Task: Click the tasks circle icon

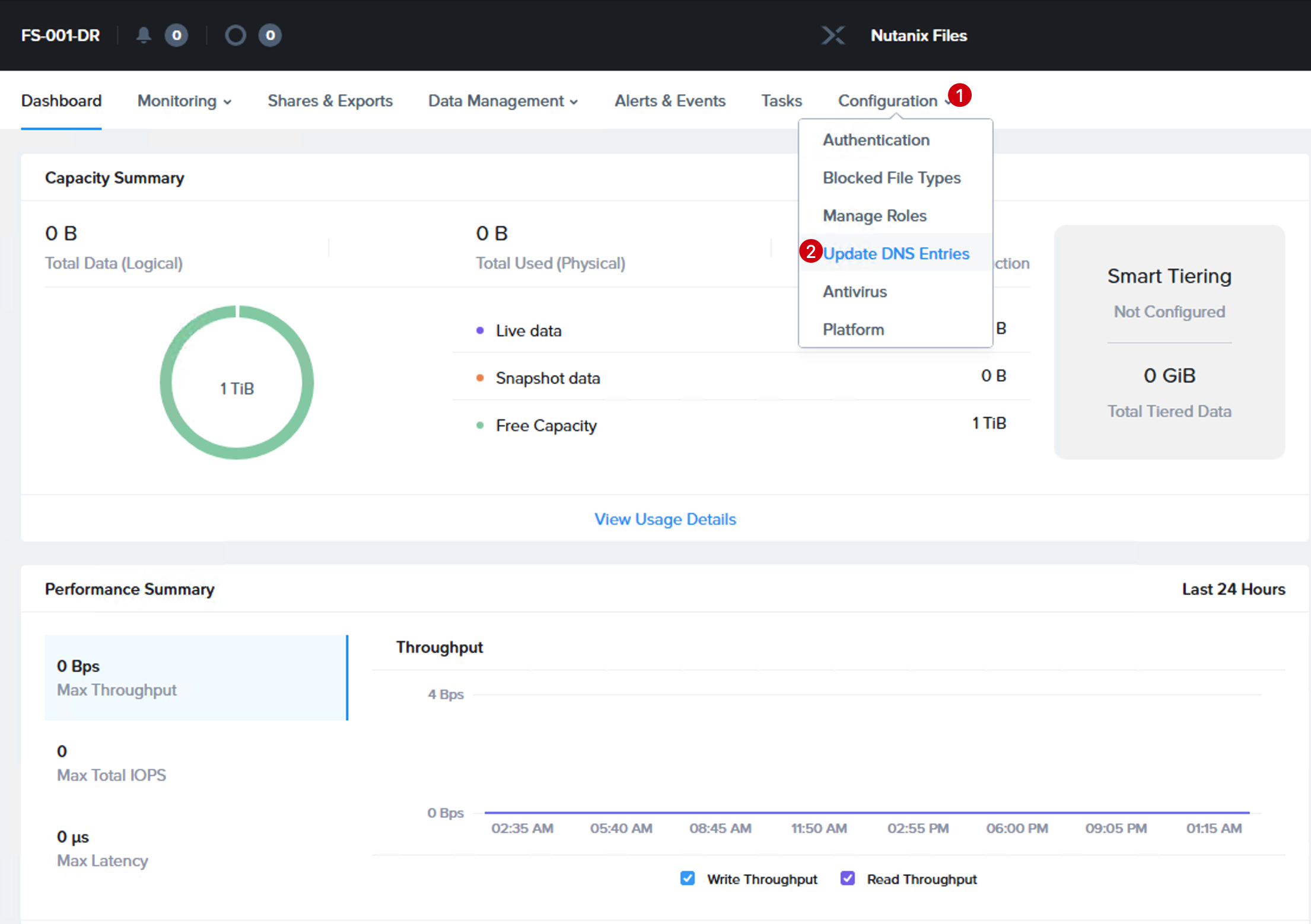Action: tap(235, 35)
